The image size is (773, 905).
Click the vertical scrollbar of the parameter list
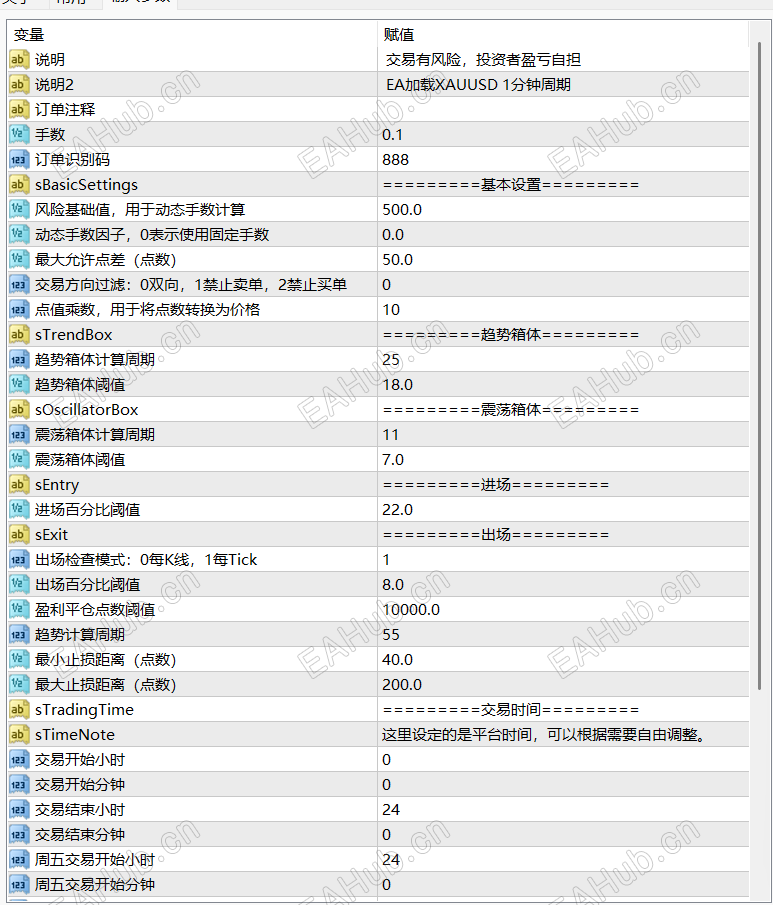click(760, 366)
